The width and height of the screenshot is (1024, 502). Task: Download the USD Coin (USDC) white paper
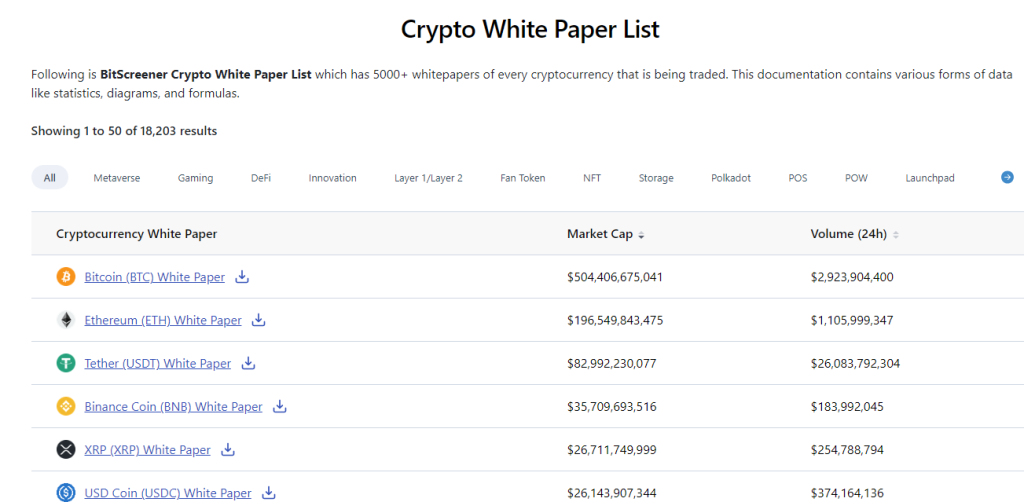[268, 493]
